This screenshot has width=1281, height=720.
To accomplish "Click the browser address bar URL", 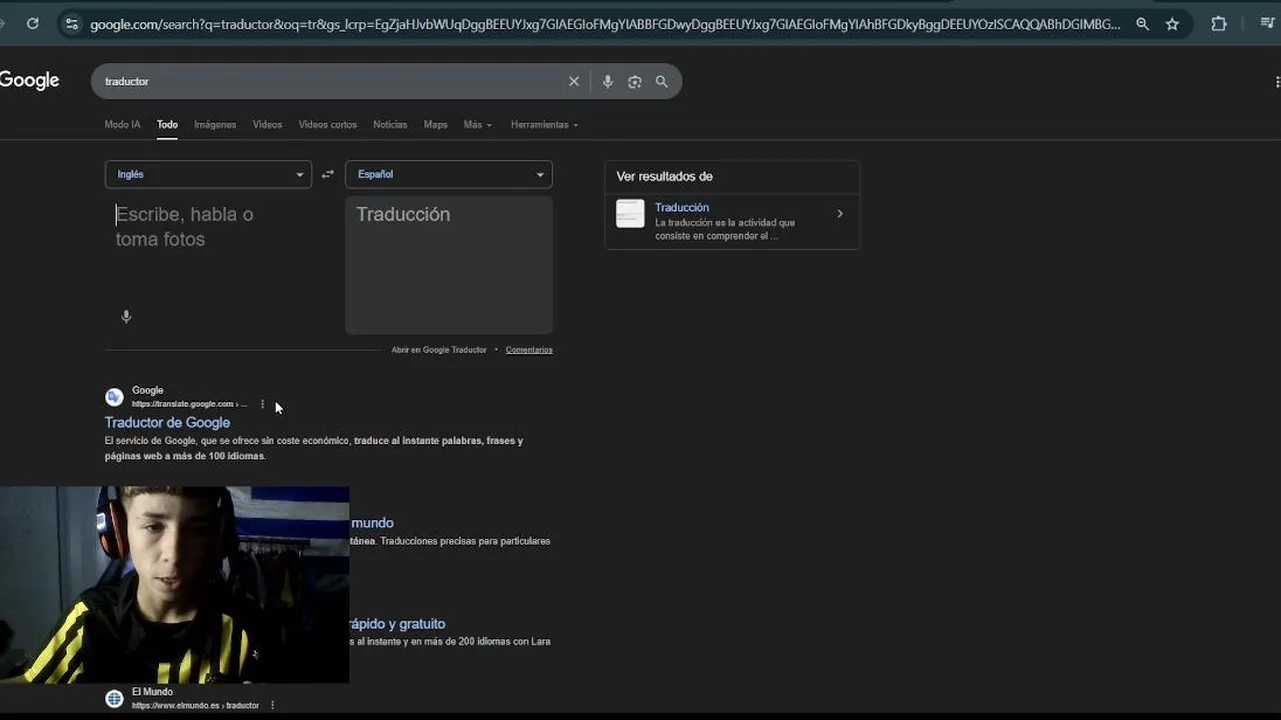I will tap(605, 24).
